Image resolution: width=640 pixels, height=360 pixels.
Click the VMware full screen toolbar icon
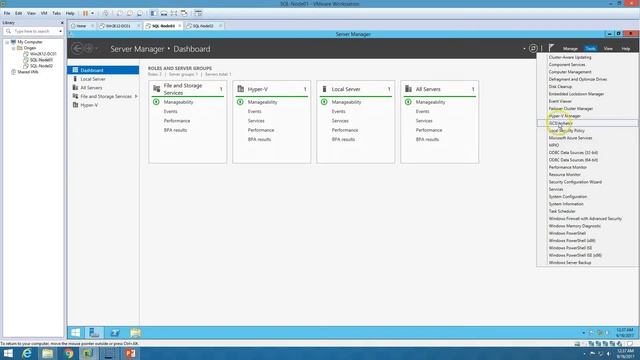pyautogui.click(x=174, y=13)
